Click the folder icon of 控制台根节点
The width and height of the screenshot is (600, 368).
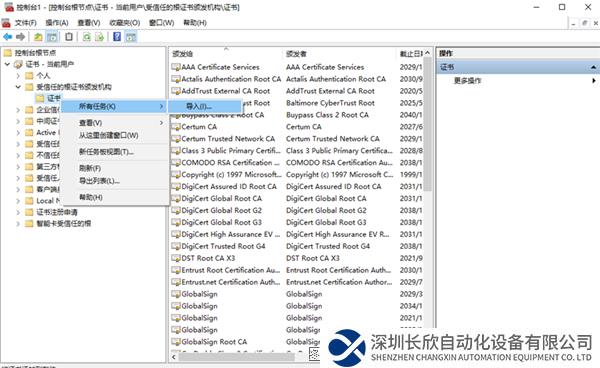(x=8, y=52)
